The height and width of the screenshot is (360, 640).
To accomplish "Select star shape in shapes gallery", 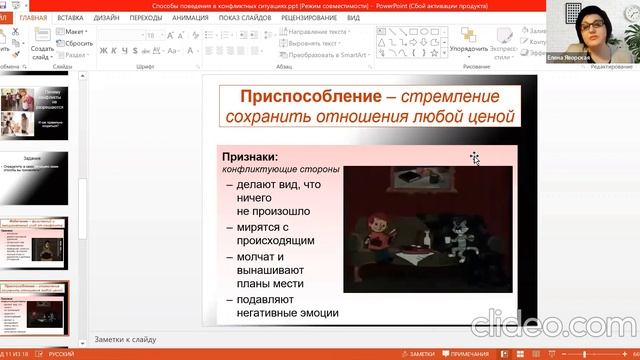I will click(x=434, y=53).
